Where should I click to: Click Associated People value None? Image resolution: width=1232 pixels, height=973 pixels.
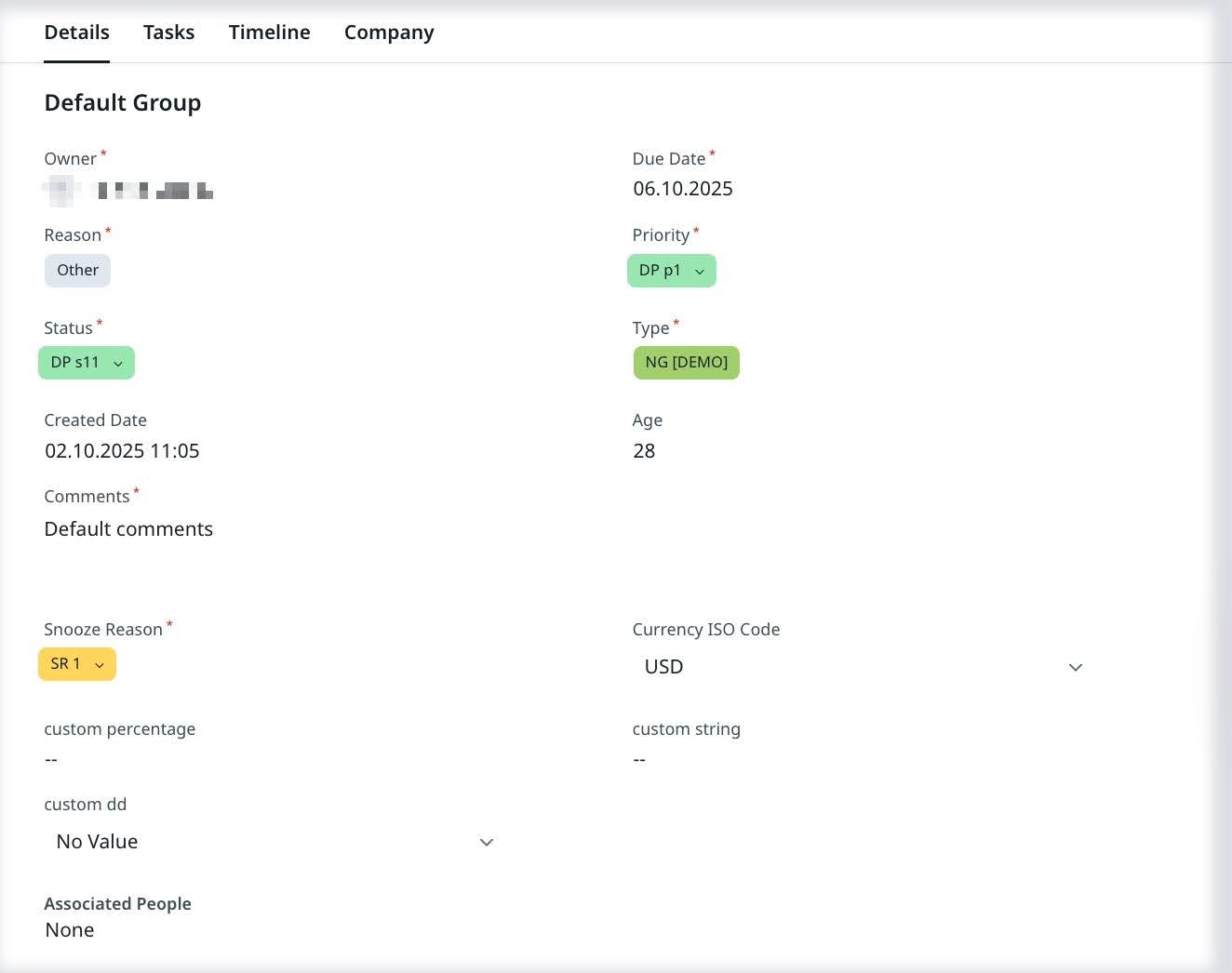click(69, 929)
